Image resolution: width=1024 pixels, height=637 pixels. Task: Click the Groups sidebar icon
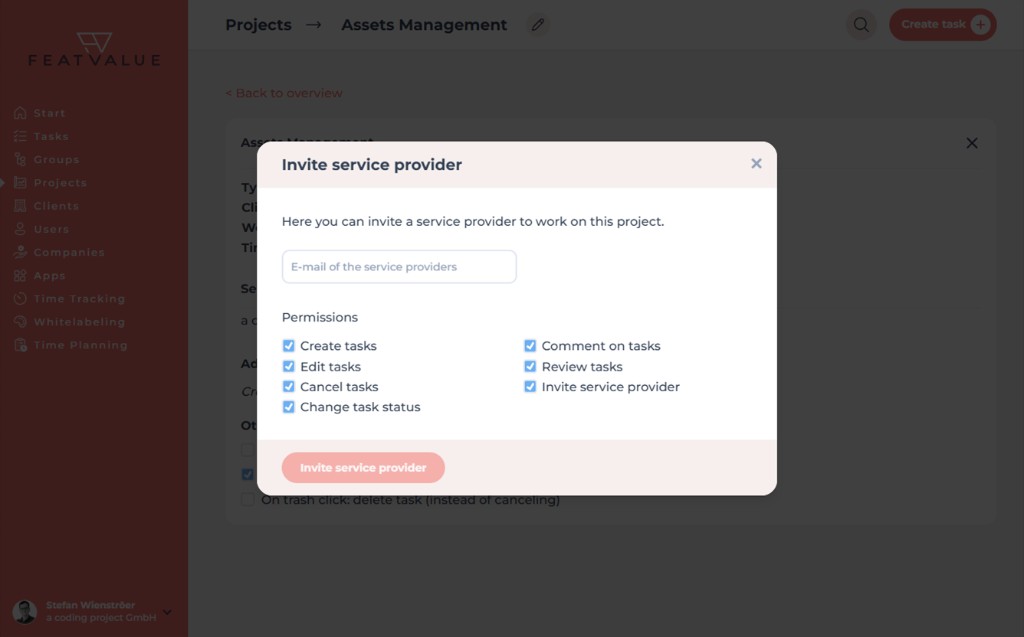point(20,160)
